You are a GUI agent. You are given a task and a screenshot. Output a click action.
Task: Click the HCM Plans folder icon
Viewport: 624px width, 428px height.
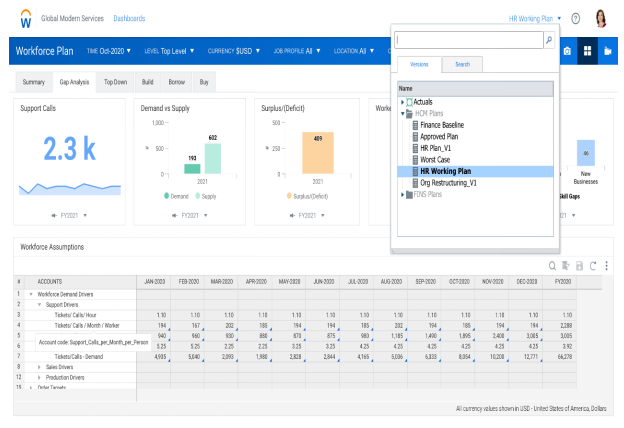409,113
